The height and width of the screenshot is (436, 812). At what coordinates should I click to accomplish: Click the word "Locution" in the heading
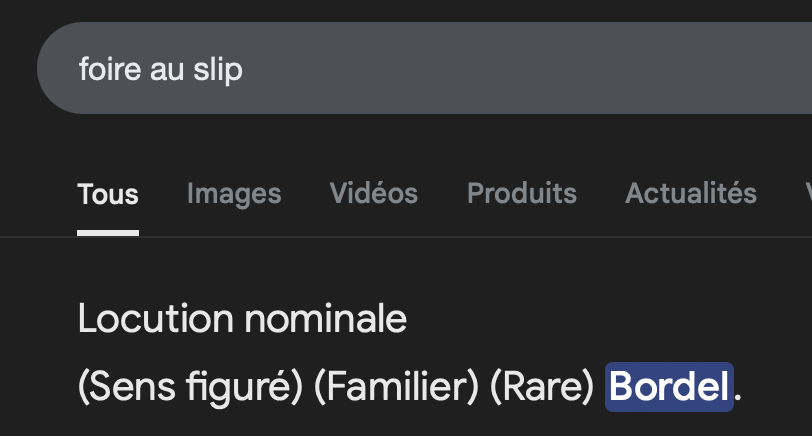pos(150,319)
